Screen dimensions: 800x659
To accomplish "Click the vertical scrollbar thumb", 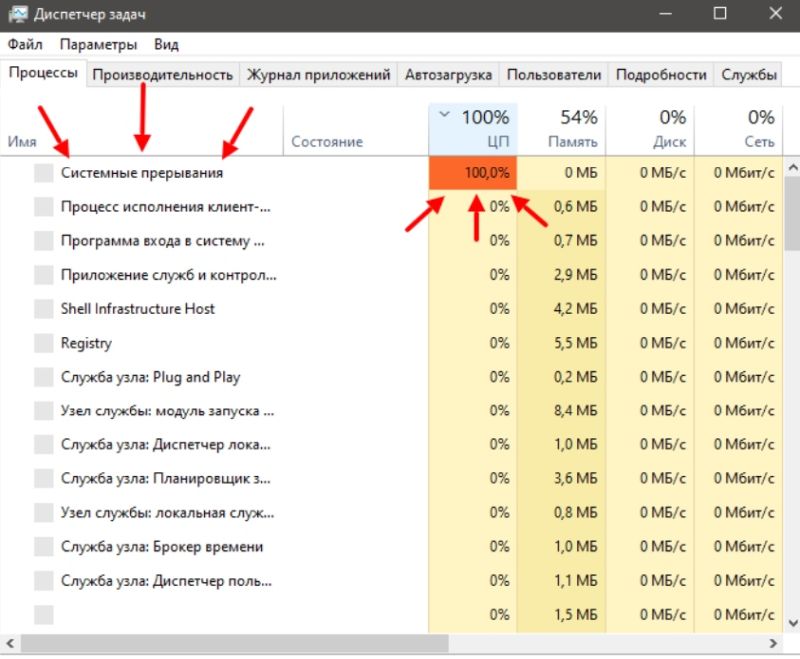I will click(x=792, y=214).
